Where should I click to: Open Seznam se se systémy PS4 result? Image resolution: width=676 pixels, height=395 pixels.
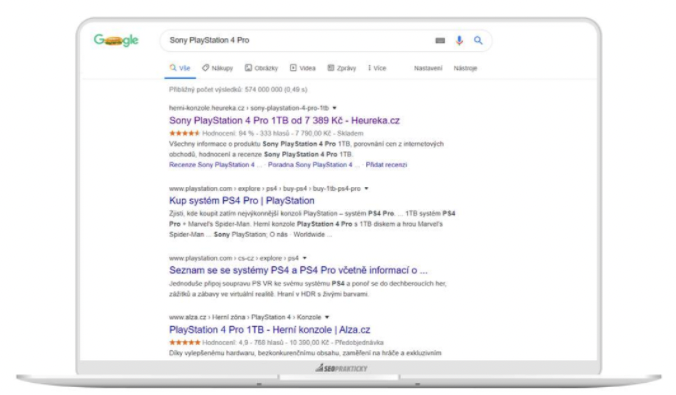(x=298, y=270)
